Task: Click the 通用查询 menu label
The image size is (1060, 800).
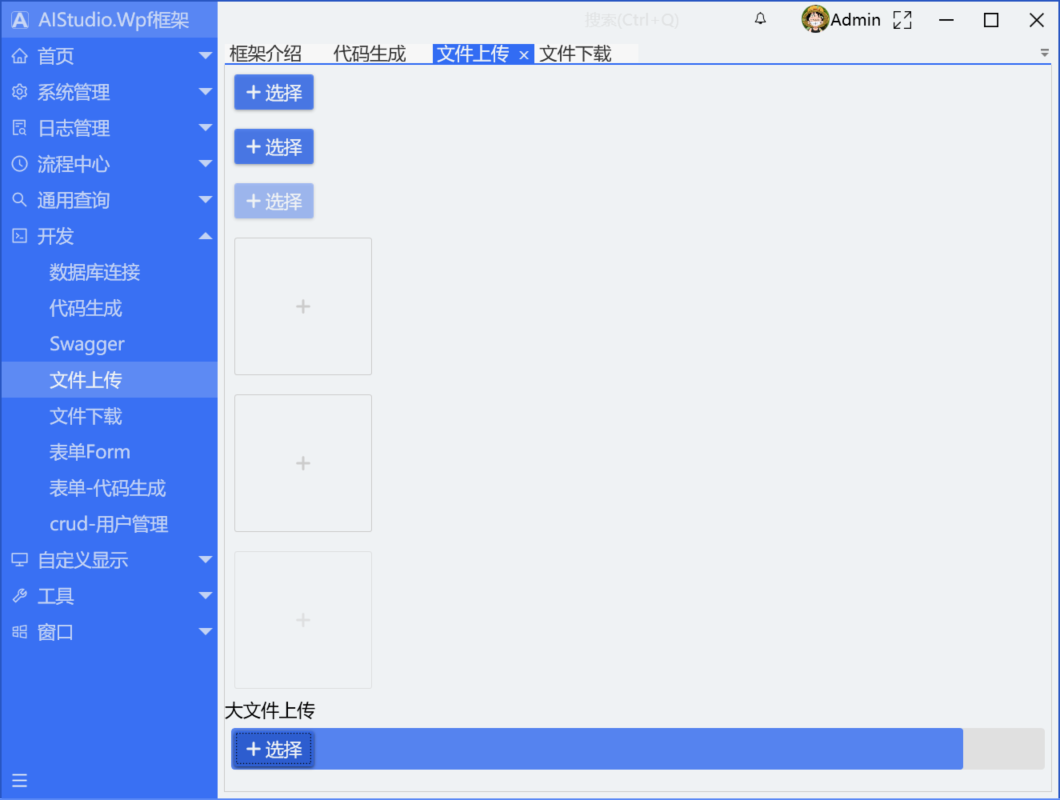Action: pos(74,199)
